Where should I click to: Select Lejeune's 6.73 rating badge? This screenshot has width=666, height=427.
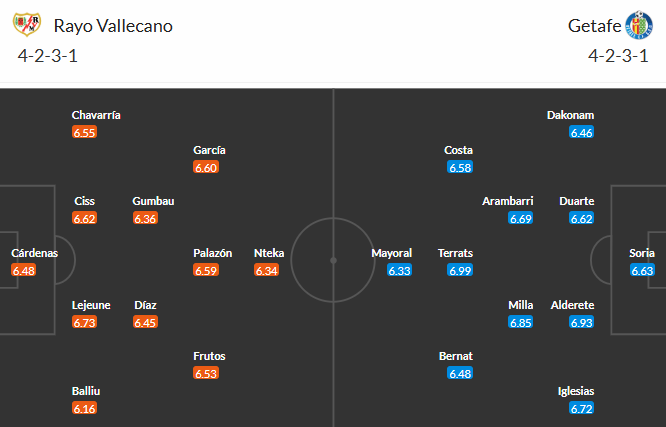tap(85, 322)
